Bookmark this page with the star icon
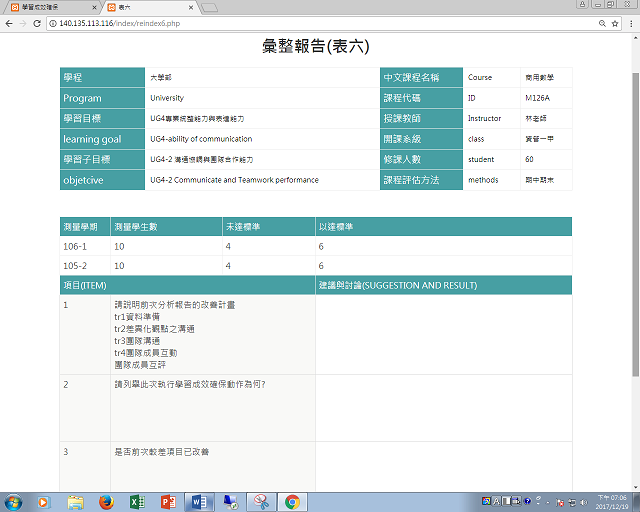This screenshot has height=512, width=640. 615,24
